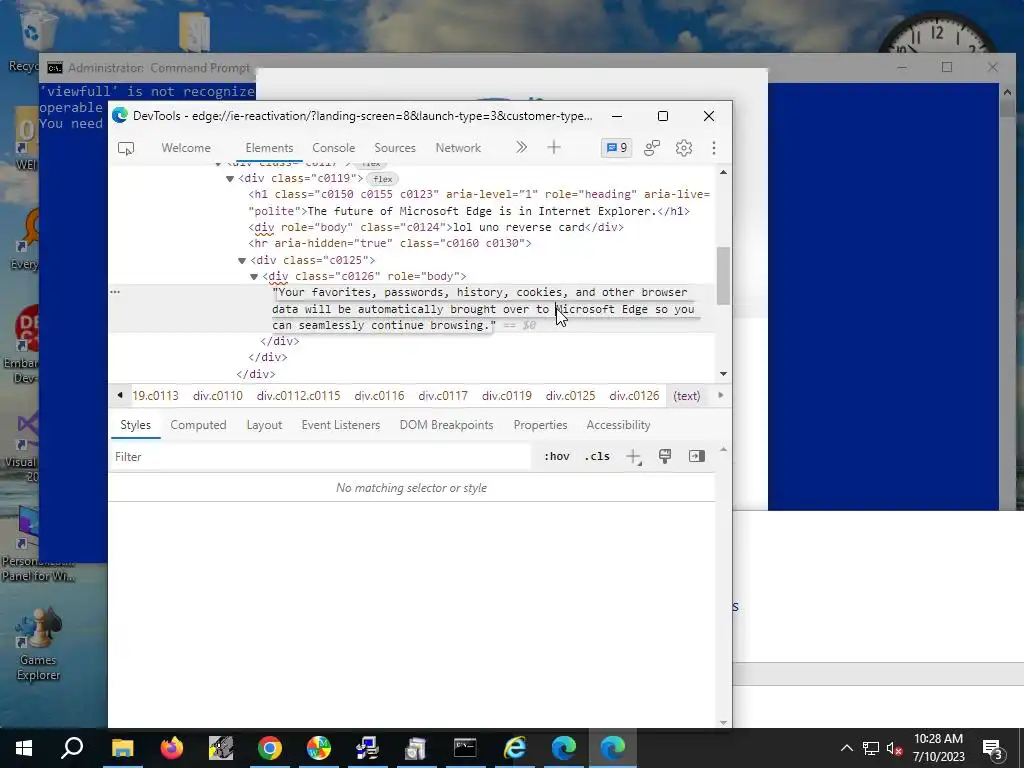Switch to the Console tab

click(333, 148)
